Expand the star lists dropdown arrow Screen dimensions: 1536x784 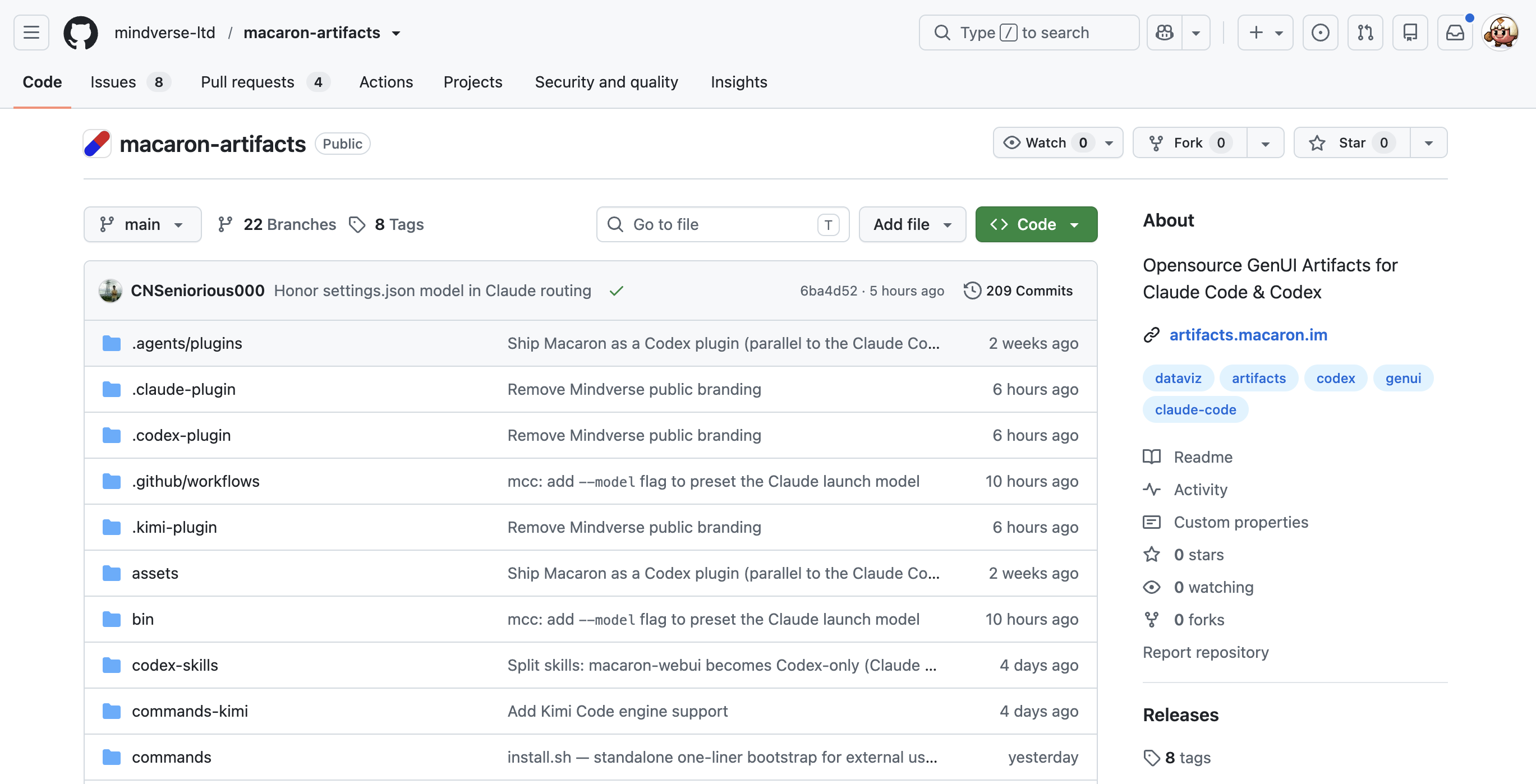1429,142
